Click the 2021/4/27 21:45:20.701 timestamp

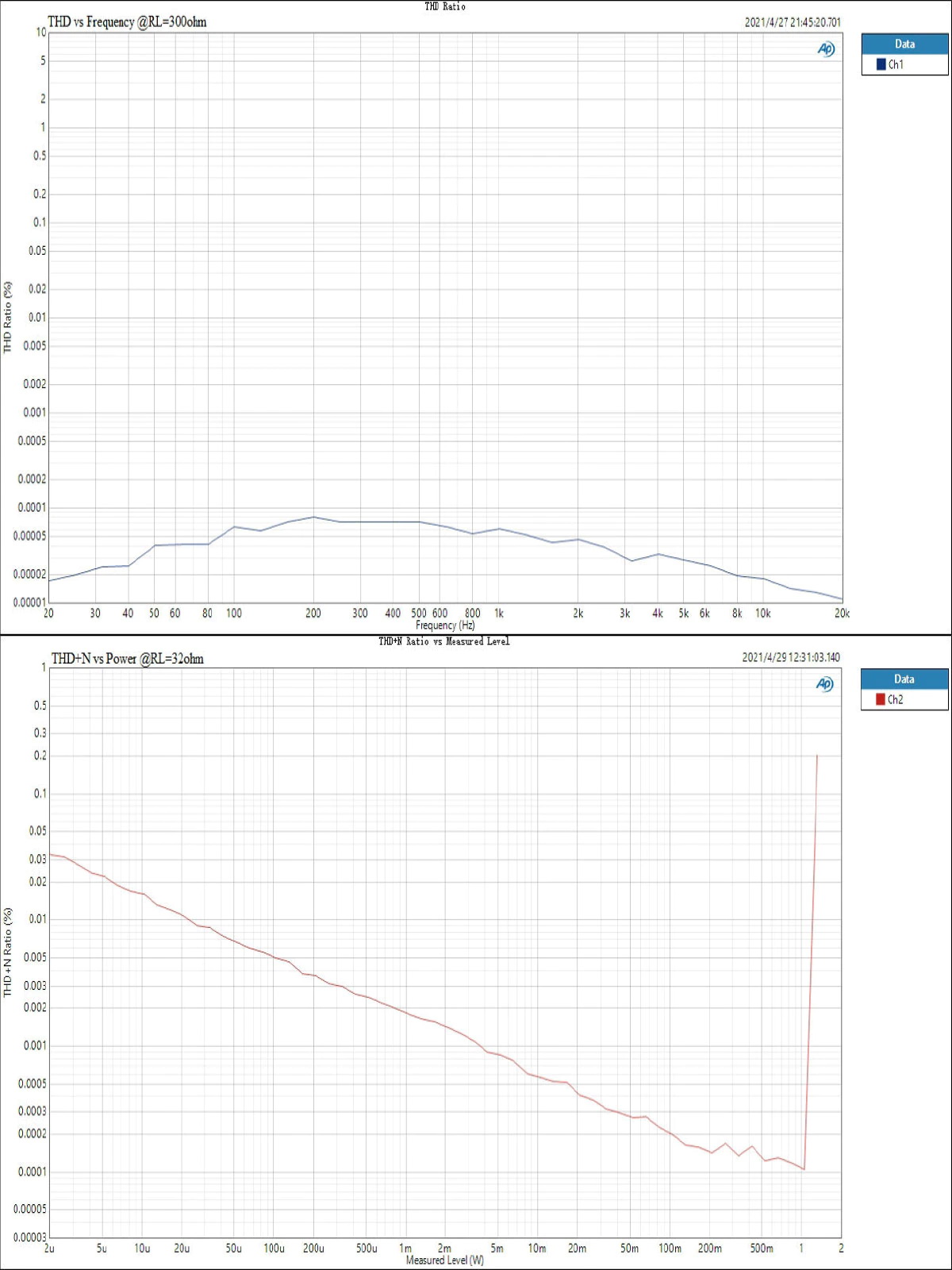(x=792, y=22)
